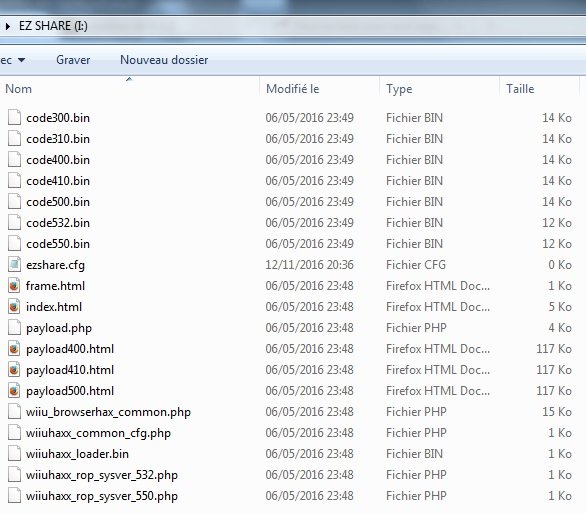This screenshot has width=586, height=514.
Task: Click the frame.html Firefox icon
Action: click(x=14, y=285)
